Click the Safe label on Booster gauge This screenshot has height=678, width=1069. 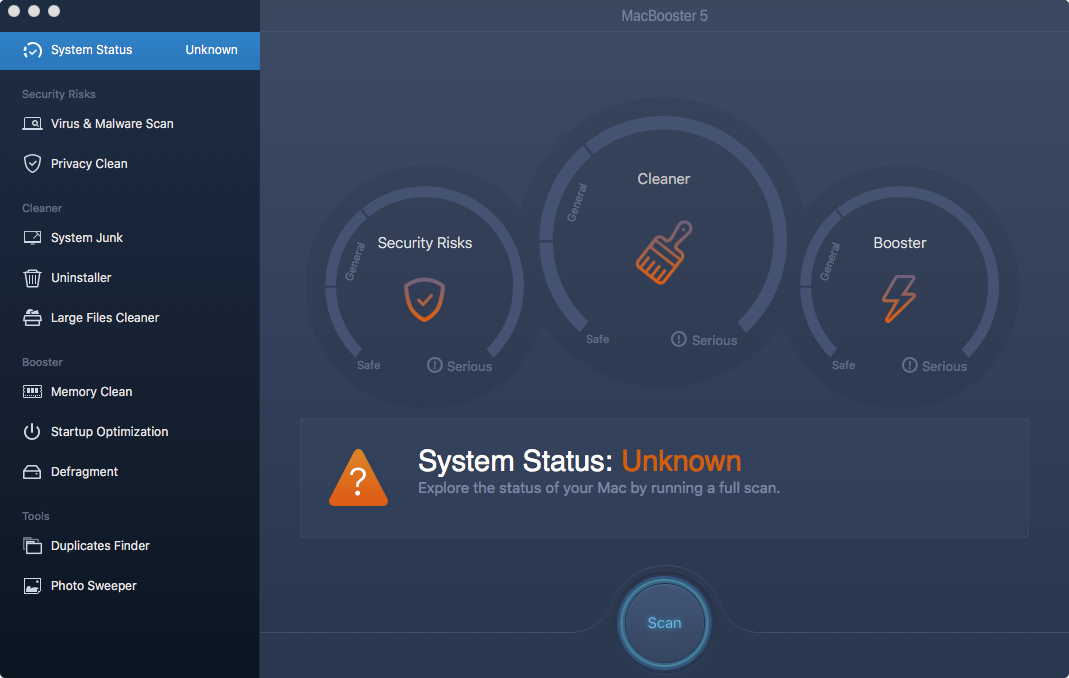point(843,365)
